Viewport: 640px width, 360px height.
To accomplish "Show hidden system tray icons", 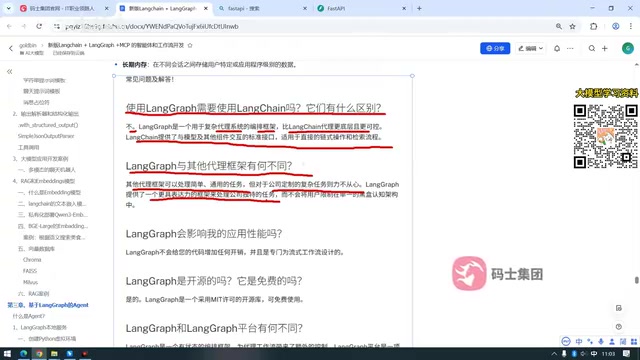I will [x=554, y=353].
